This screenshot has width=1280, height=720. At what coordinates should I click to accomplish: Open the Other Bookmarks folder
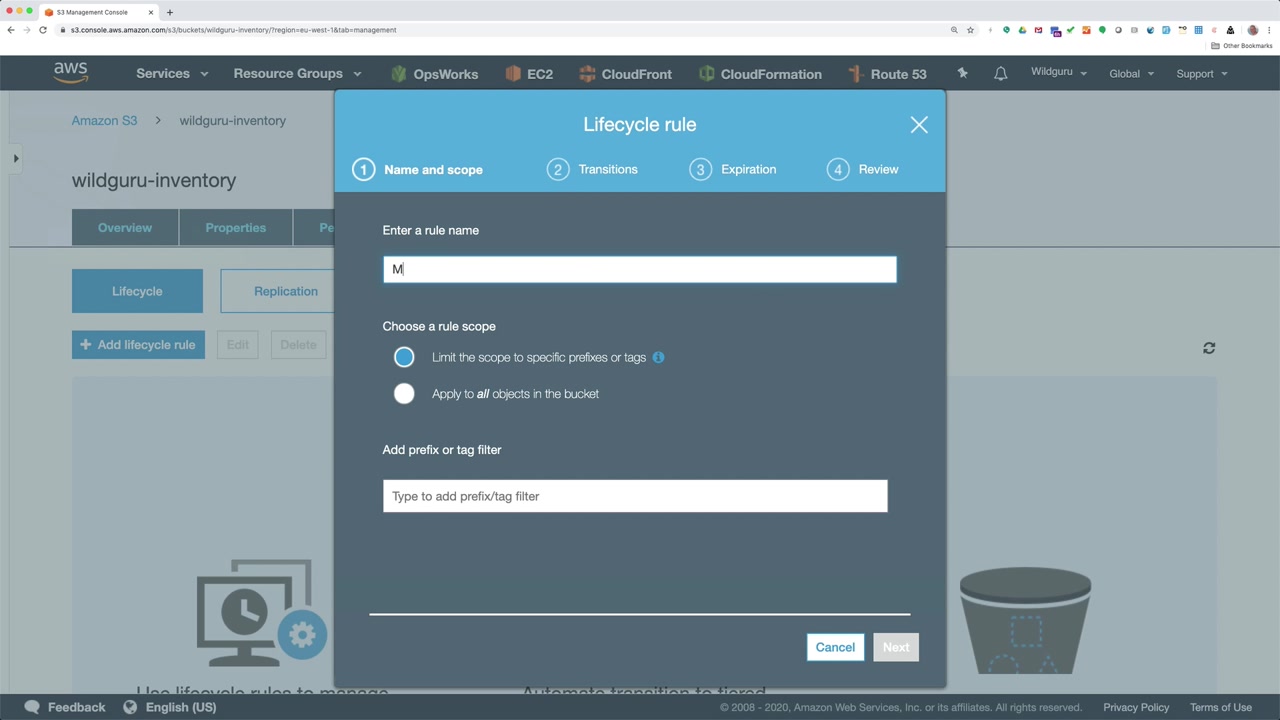(x=1242, y=46)
